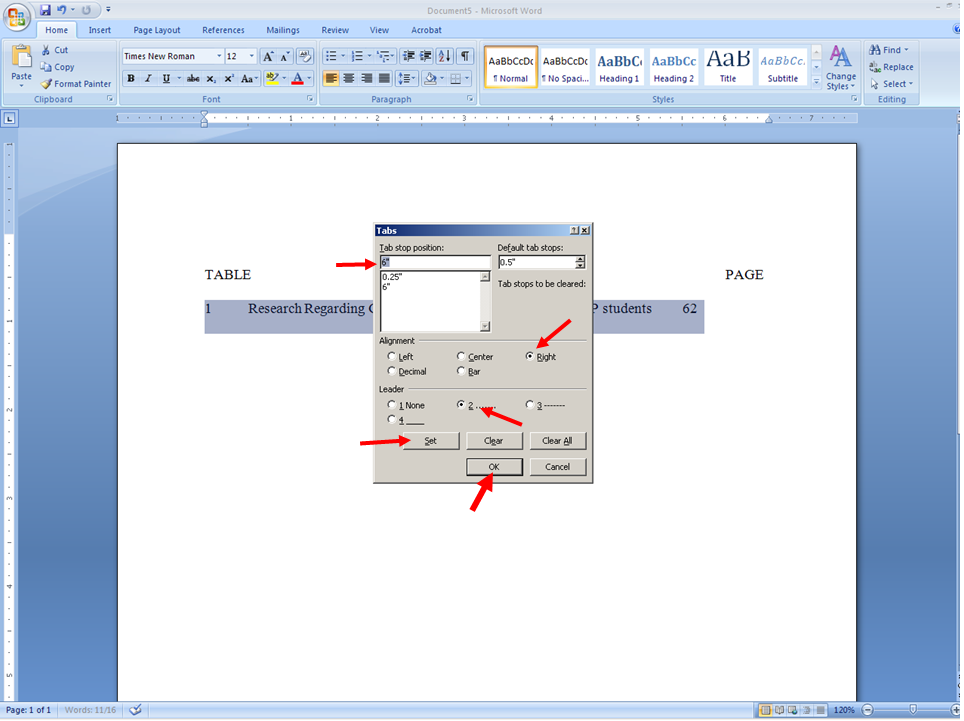Apply italic formatting

(x=147, y=78)
